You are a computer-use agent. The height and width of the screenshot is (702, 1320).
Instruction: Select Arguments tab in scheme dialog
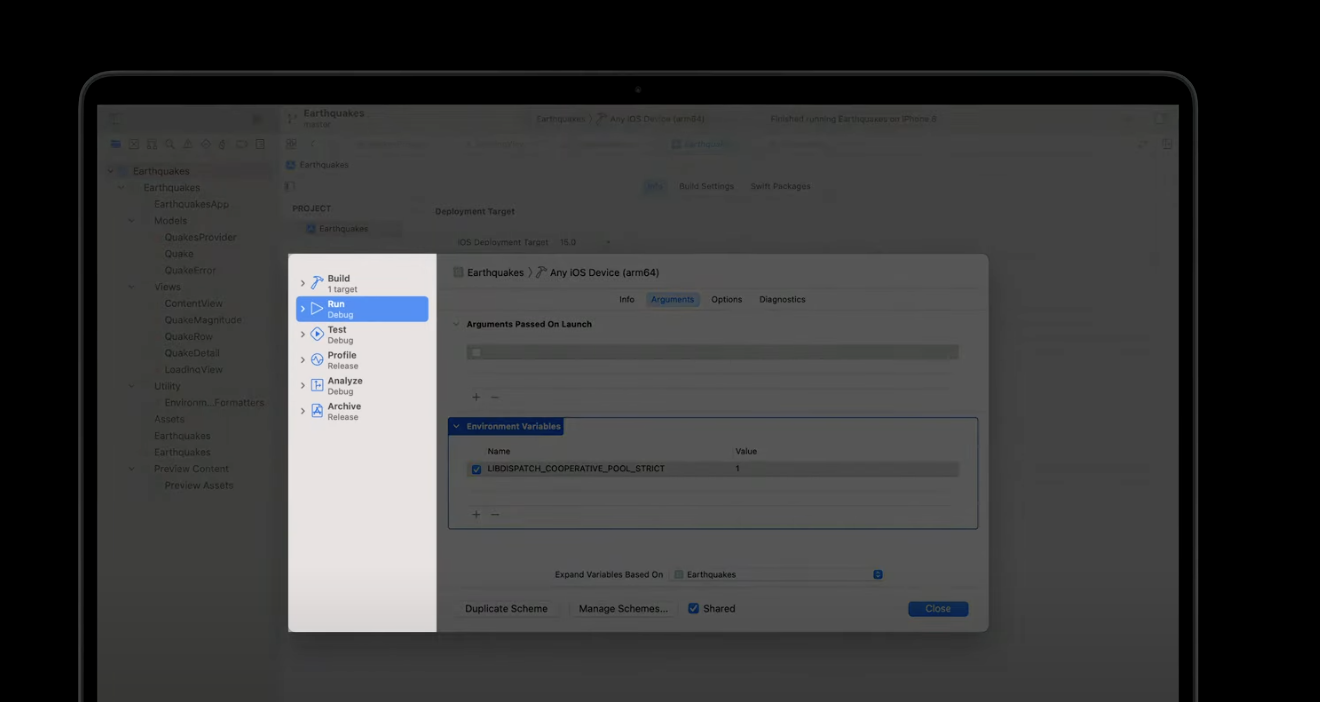[x=672, y=300]
